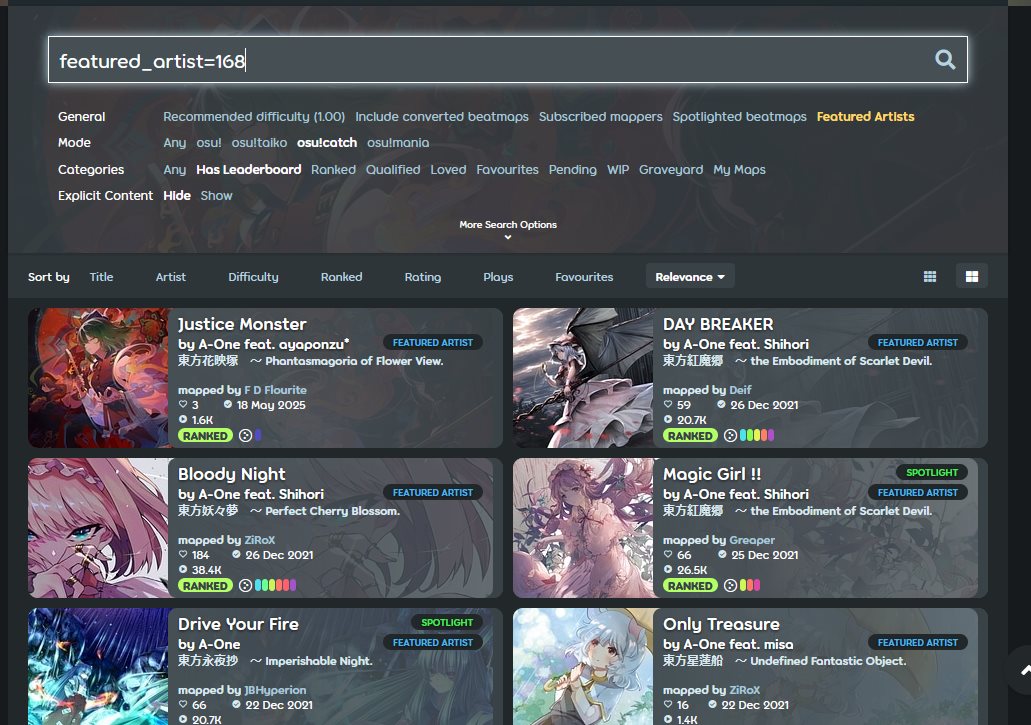The height and width of the screenshot is (725, 1031).
Task: Click favourite heart icon on Justice Monster
Action: click(x=183, y=405)
